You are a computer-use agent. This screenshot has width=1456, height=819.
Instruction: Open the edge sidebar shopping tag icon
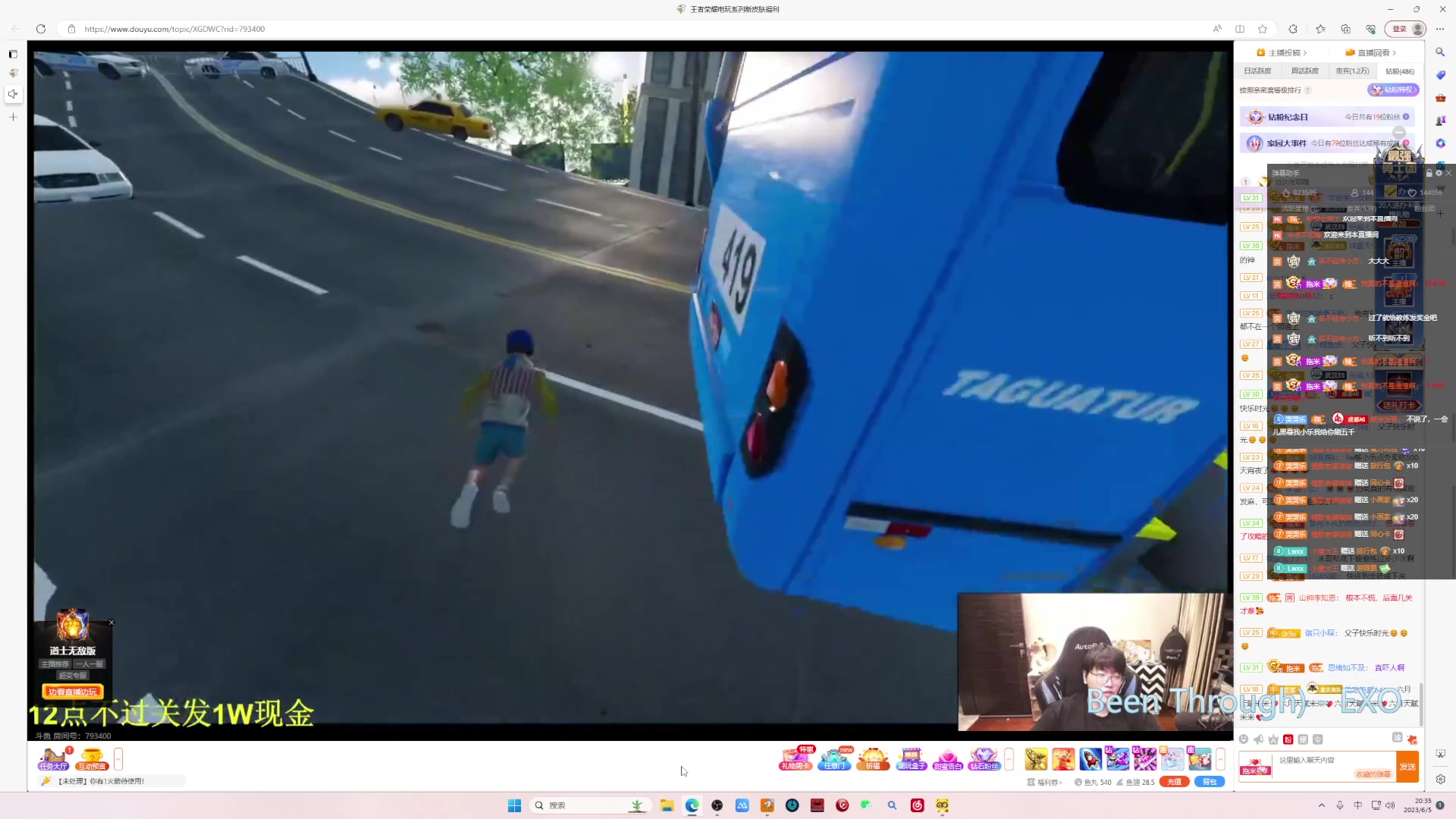click(x=1440, y=75)
